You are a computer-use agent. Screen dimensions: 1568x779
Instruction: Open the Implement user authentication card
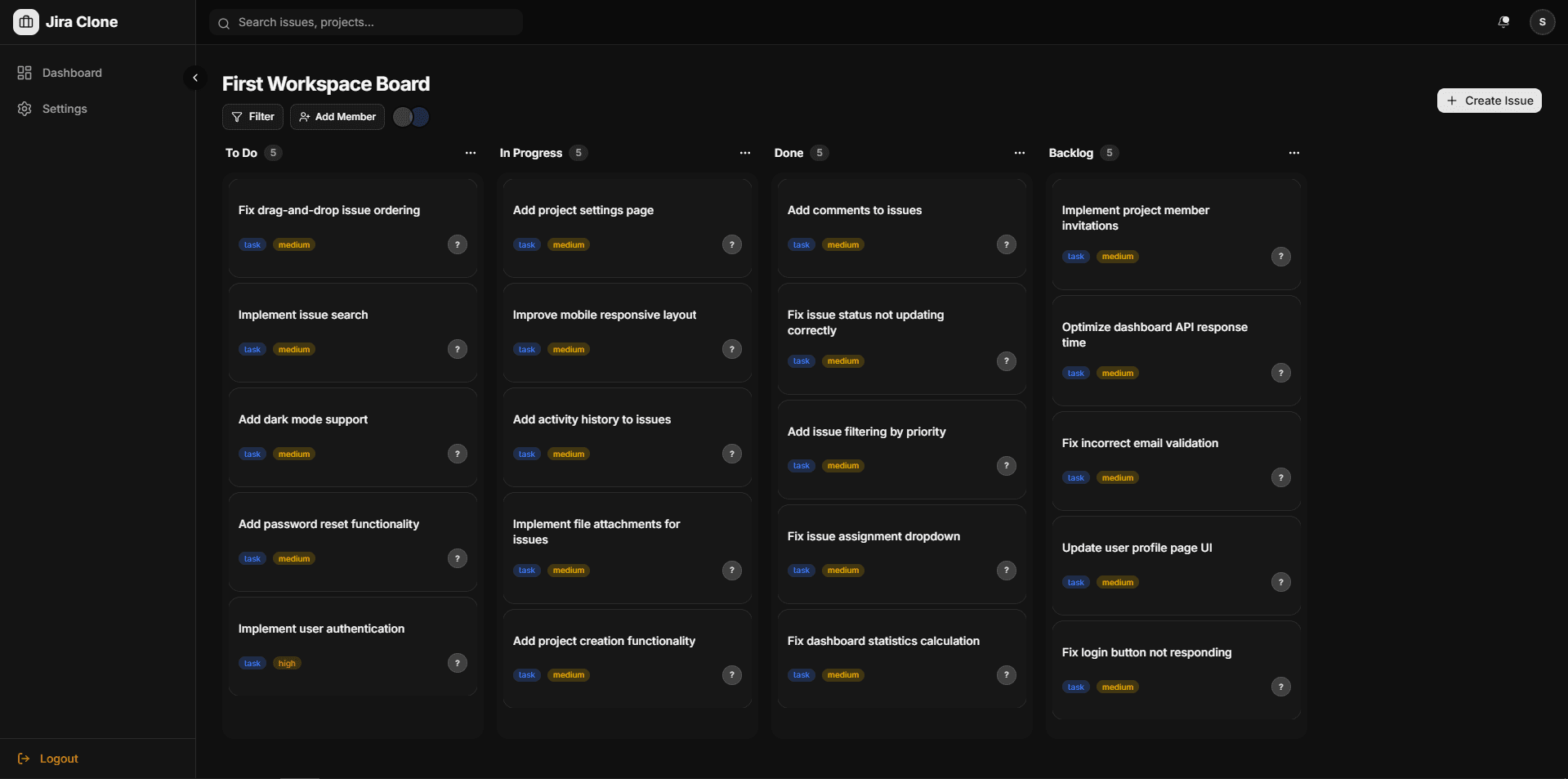coord(353,647)
